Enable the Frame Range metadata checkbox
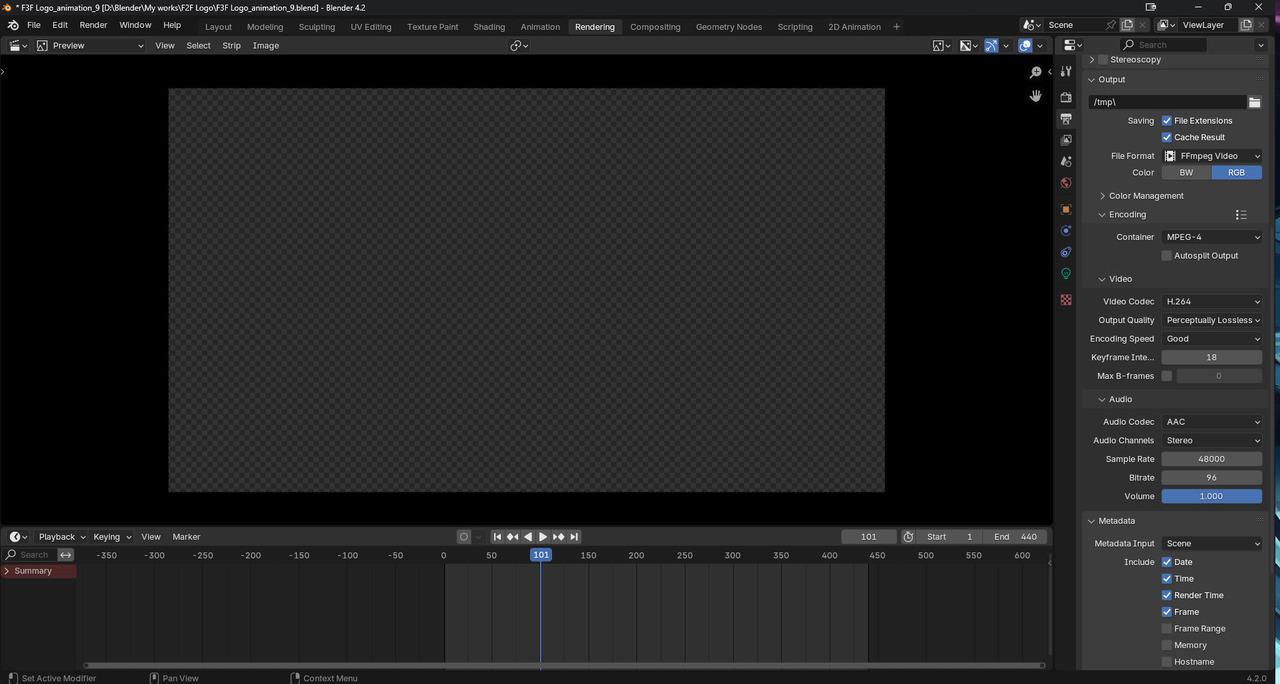This screenshot has width=1280, height=684. pos(1167,629)
